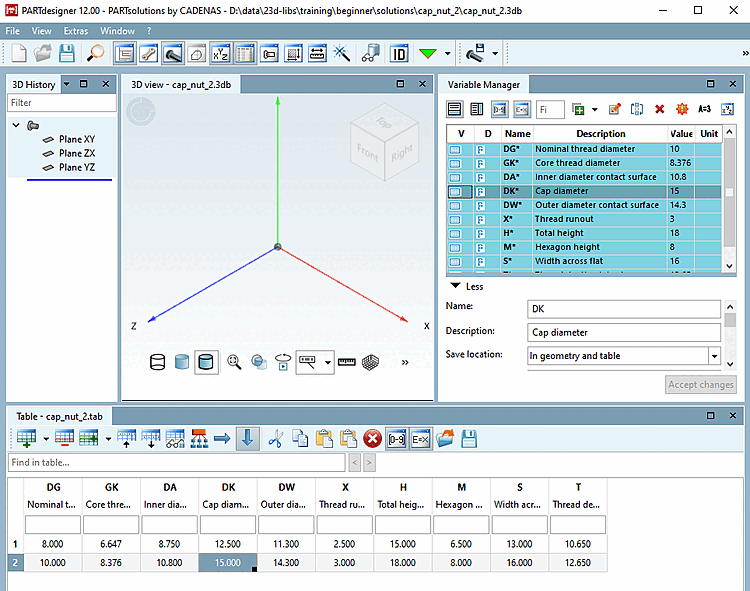
Task: Open the Window menu
Action: [117, 31]
